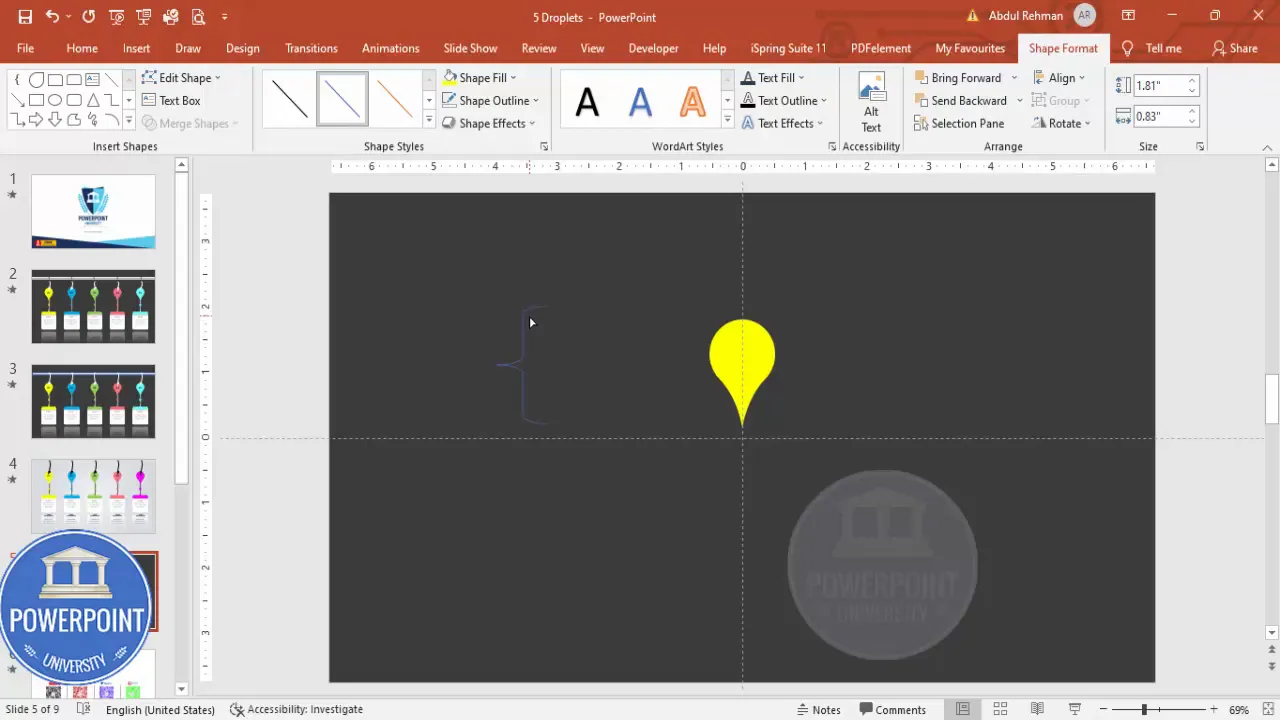Open the Text Fill dropdown
The width and height of the screenshot is (1280, 720).
click(773, 77)
